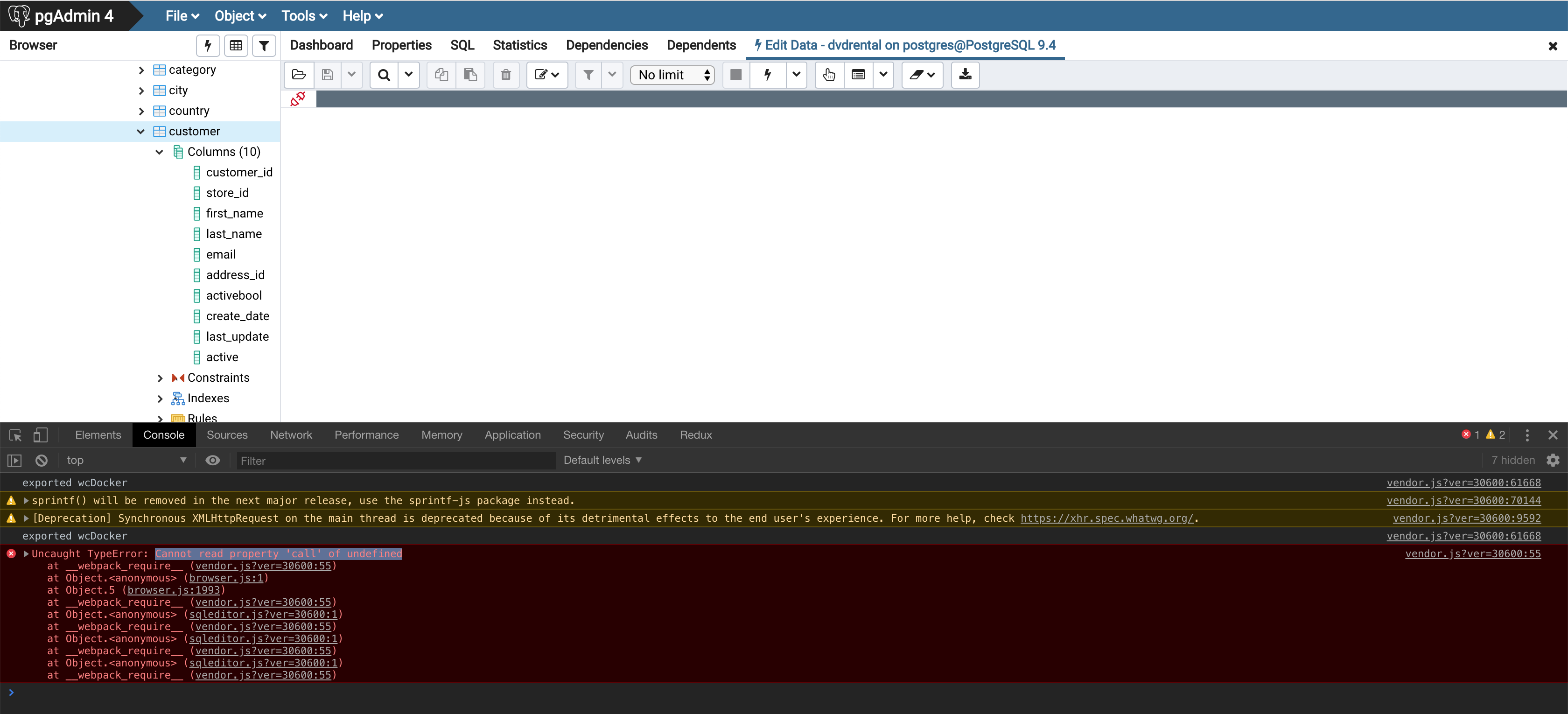Click the Explain hand pointer icon
The width and height of the screenshot is (1568, 714).
point(828,75)
